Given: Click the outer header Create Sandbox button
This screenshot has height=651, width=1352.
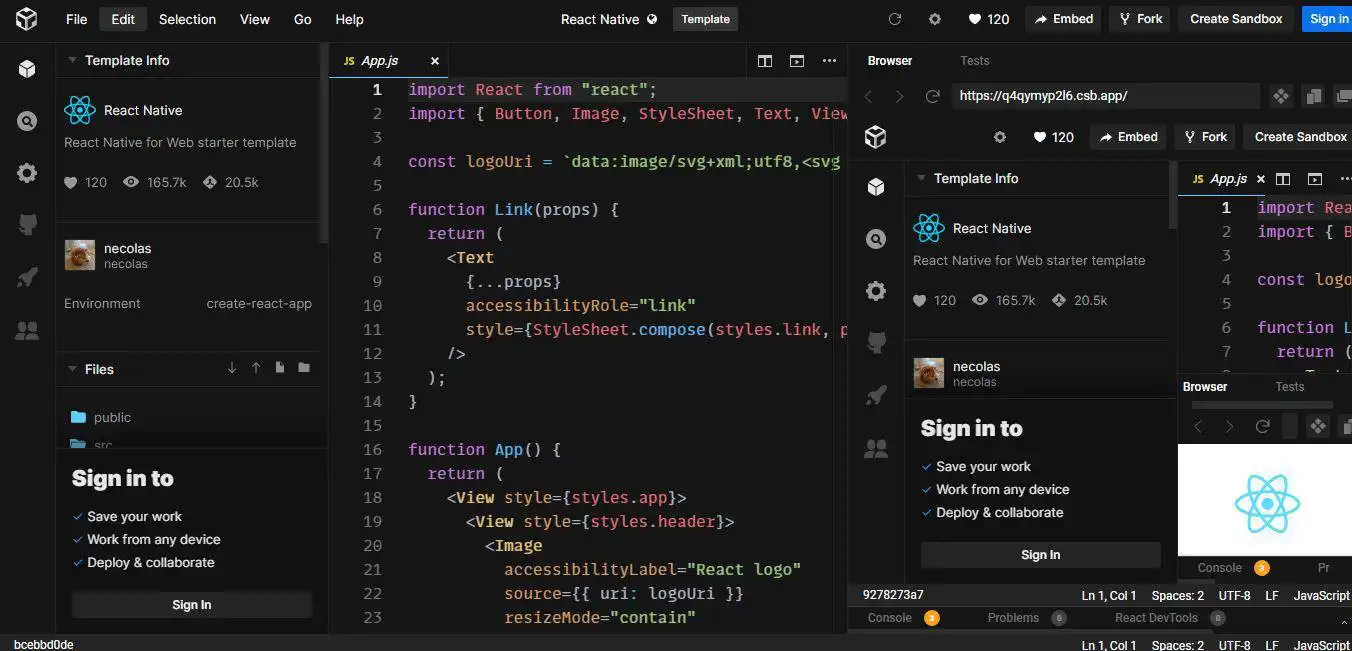Looking at the screenshot, I should point(1236,19).
